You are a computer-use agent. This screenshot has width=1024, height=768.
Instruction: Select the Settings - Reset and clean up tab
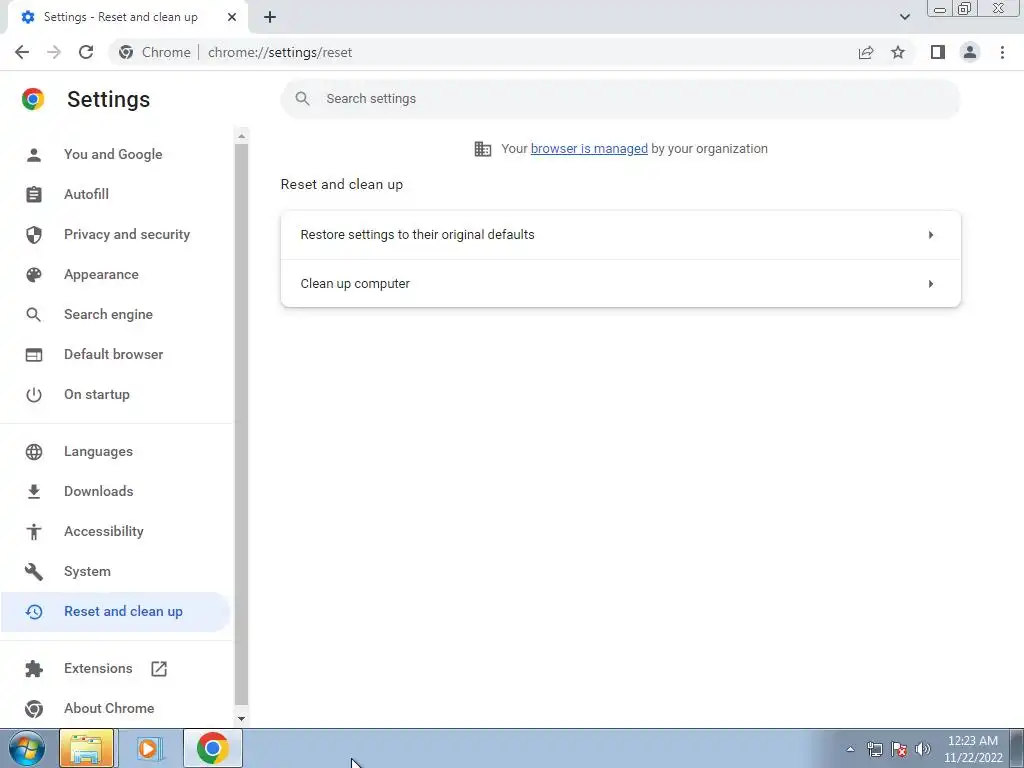(127, 18)
